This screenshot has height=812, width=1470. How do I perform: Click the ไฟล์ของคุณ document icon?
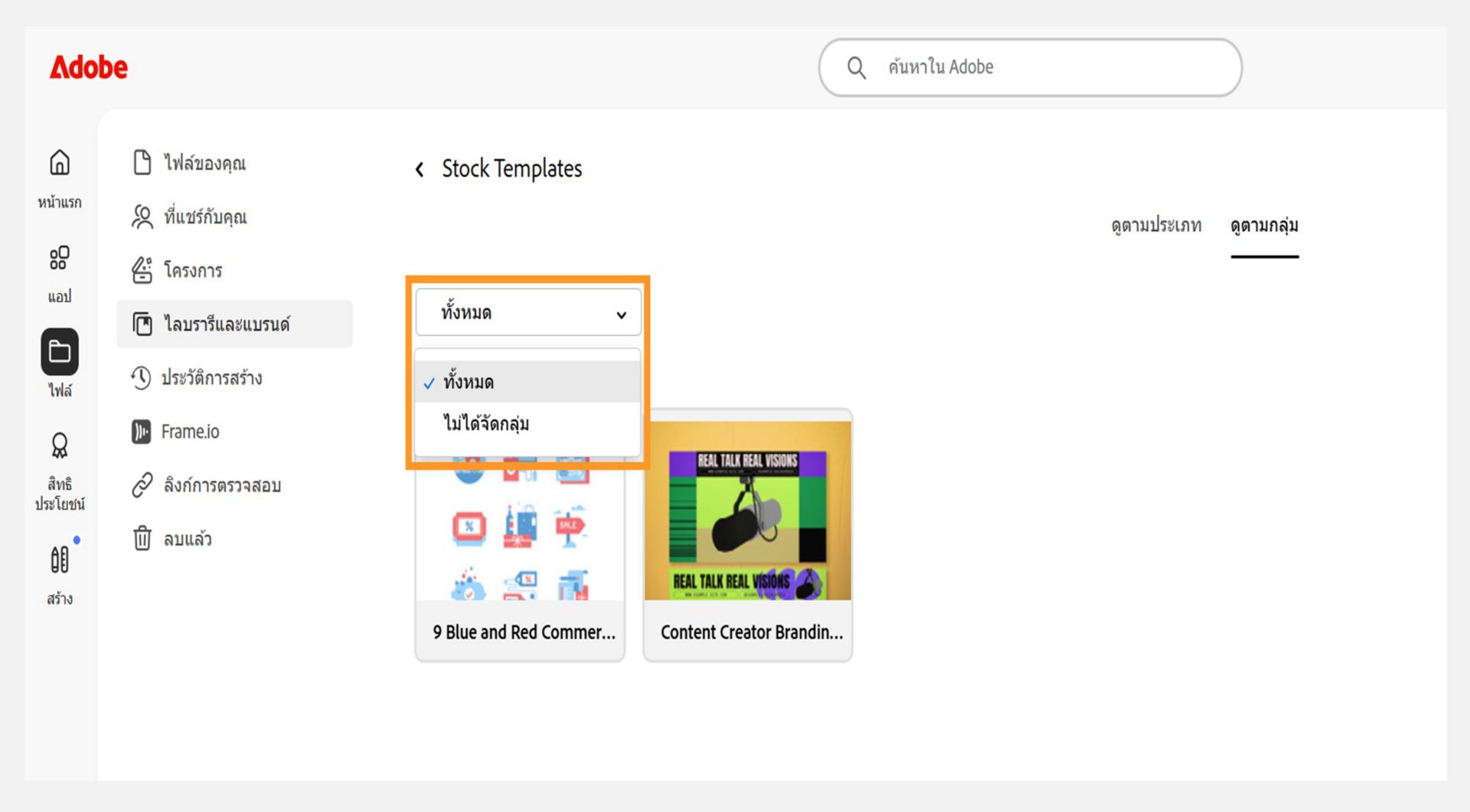142,162
